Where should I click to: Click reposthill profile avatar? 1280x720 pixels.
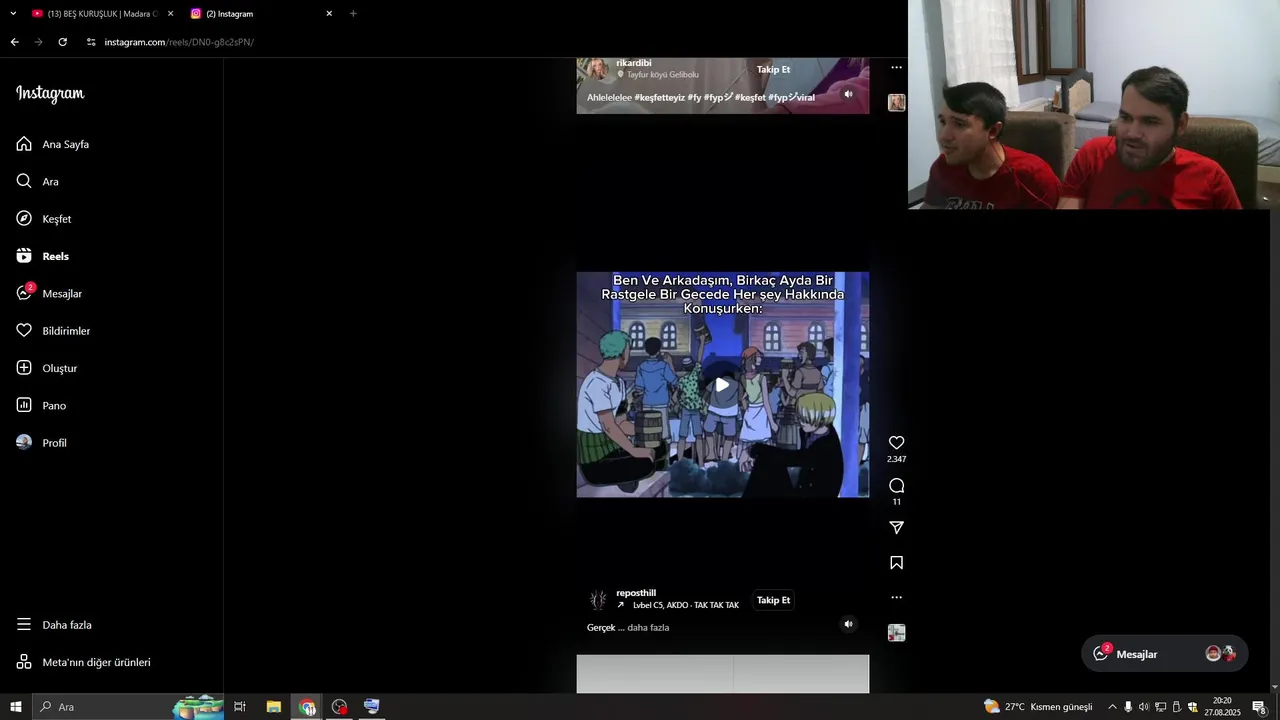(x=598, y=600)
